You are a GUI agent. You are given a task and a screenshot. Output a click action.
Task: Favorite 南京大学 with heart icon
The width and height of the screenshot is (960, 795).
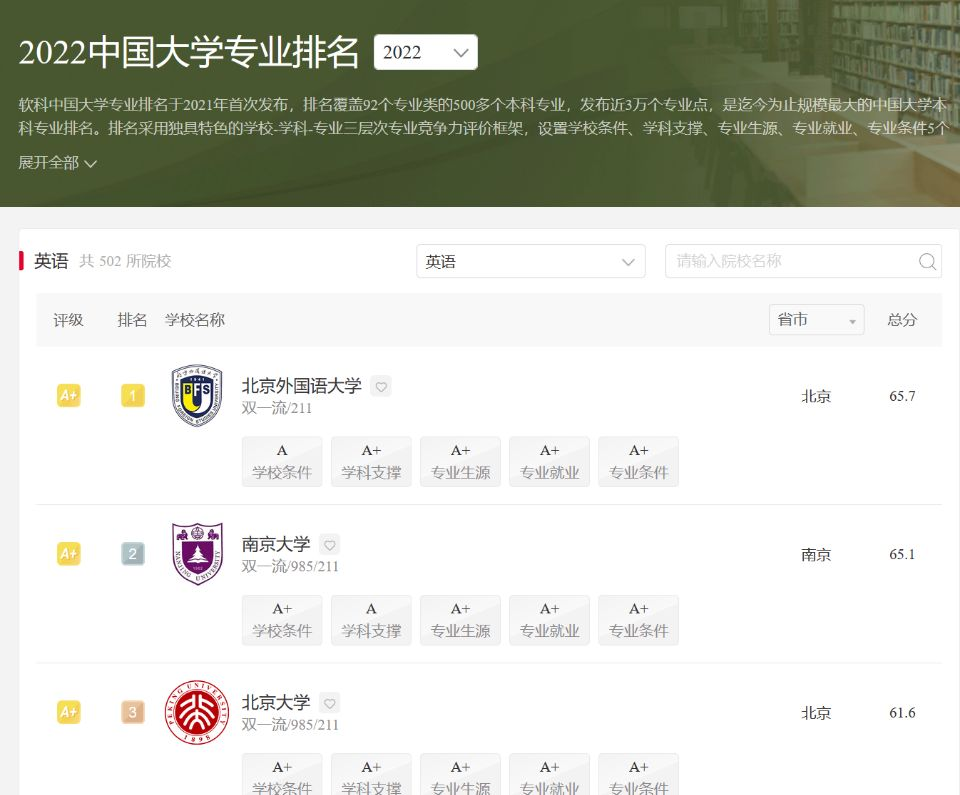tap(329, 544)
